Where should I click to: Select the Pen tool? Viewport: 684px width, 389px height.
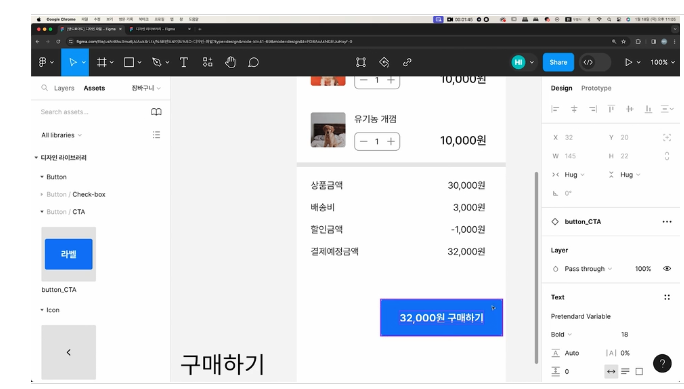[x=157, y=62]
